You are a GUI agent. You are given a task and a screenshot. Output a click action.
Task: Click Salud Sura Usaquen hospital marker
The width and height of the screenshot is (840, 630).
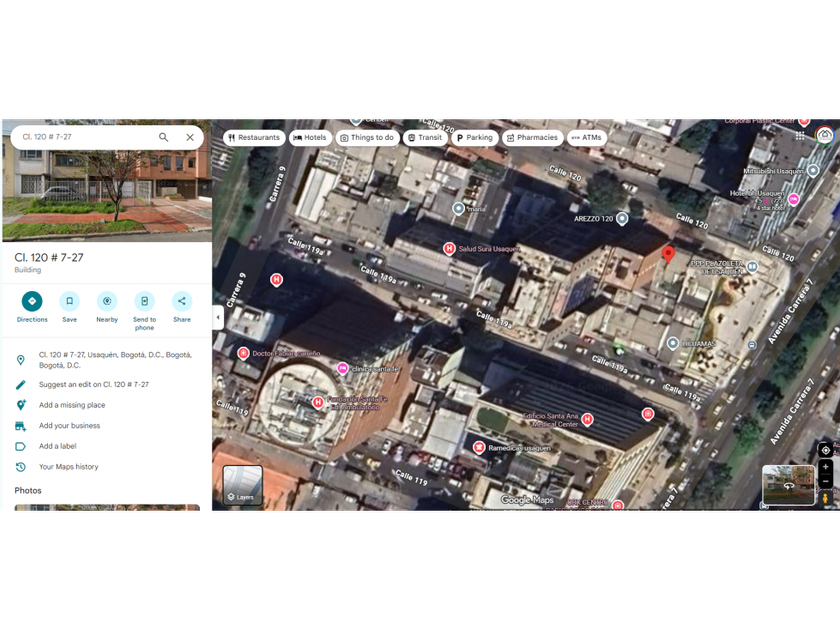point(449,249)
